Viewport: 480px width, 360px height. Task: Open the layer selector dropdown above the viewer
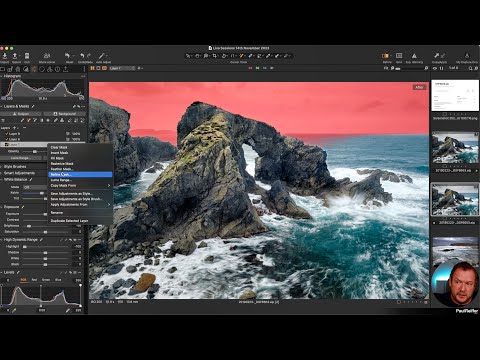(122, 68)
